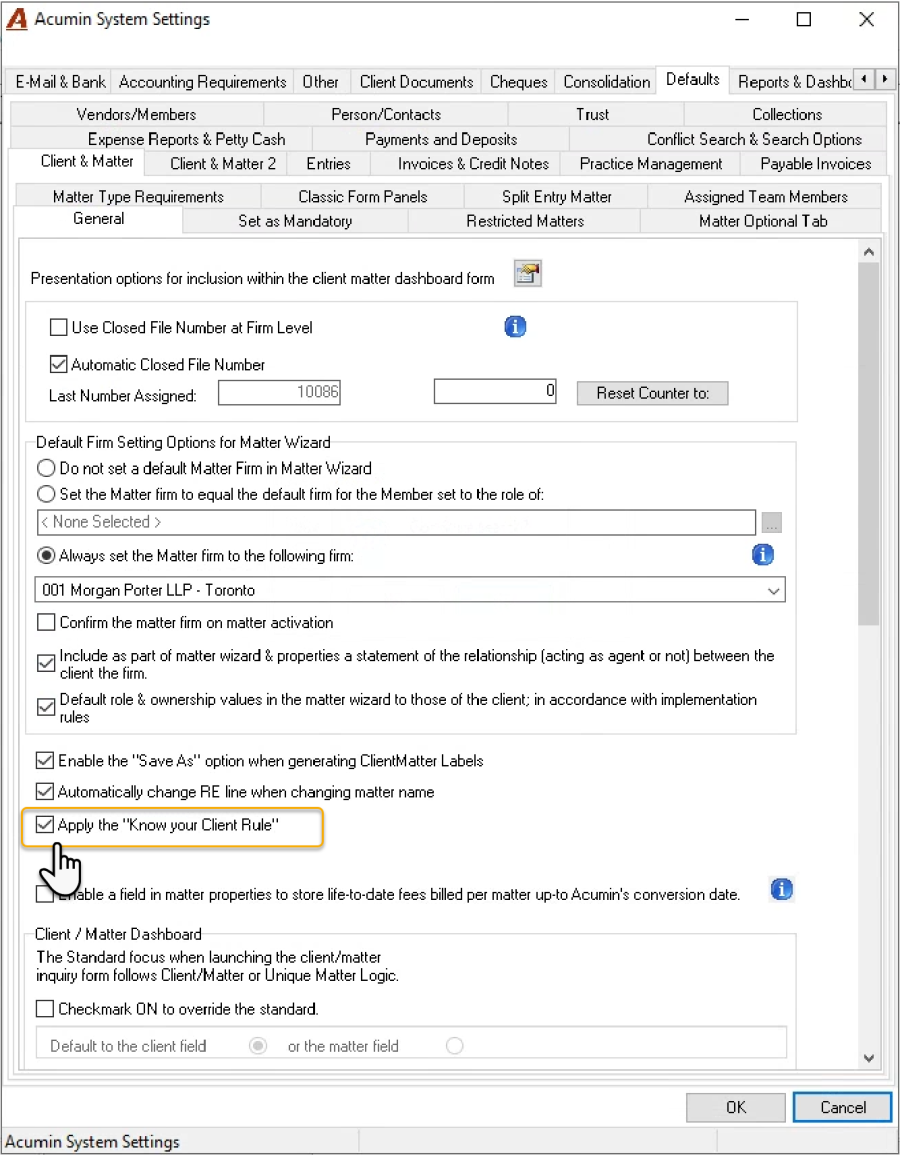
Task: Open the Matter Optional Tab
Action: [x=762, y=221]
